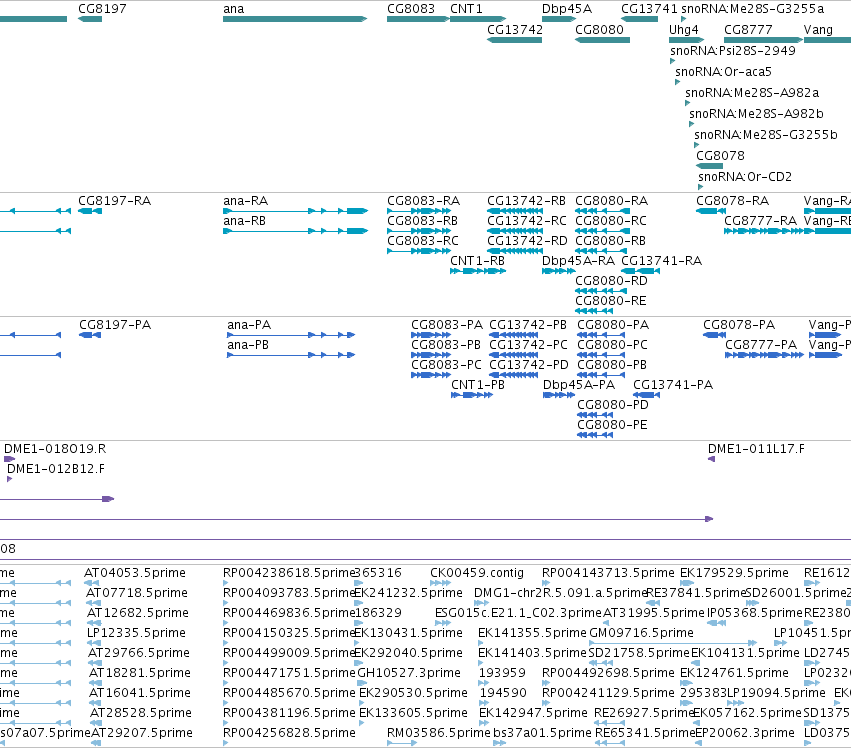Click the snoRNA:Me28S-G3255a label
Image resolution: width=851 pixels, height=748 pixels.
tap(753, 9)
